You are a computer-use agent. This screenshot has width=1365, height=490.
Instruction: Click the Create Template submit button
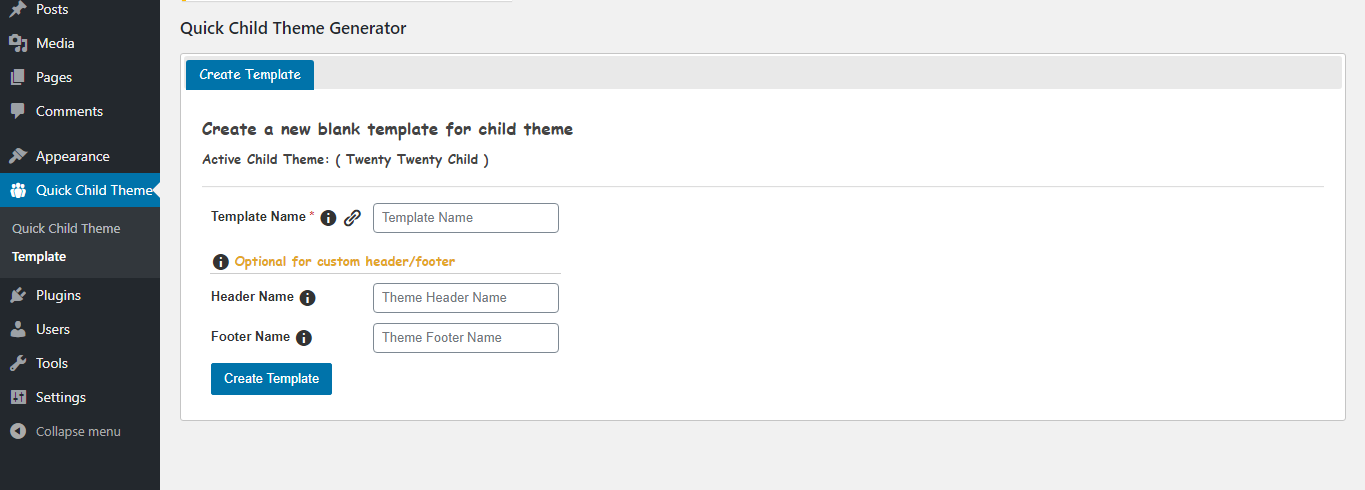pos(271,379)
